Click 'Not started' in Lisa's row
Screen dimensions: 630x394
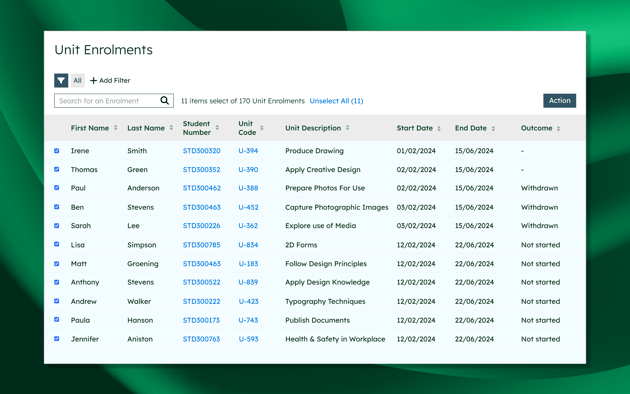click(x=540, y=245)
